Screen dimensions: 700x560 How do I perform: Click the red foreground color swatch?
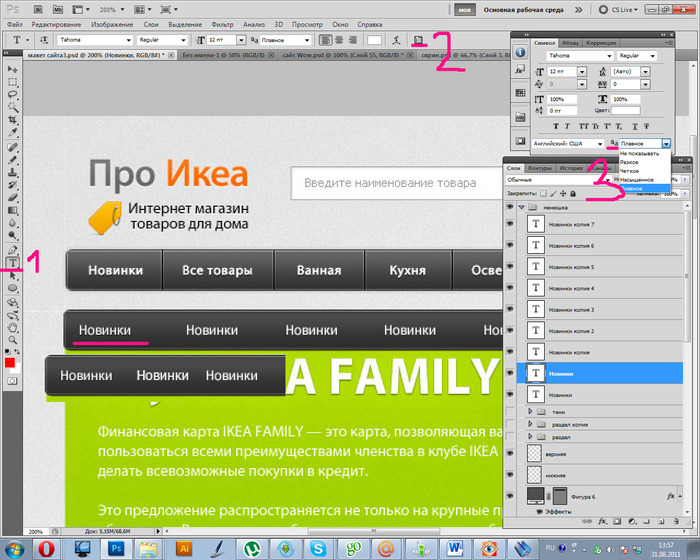click(9, 363)
